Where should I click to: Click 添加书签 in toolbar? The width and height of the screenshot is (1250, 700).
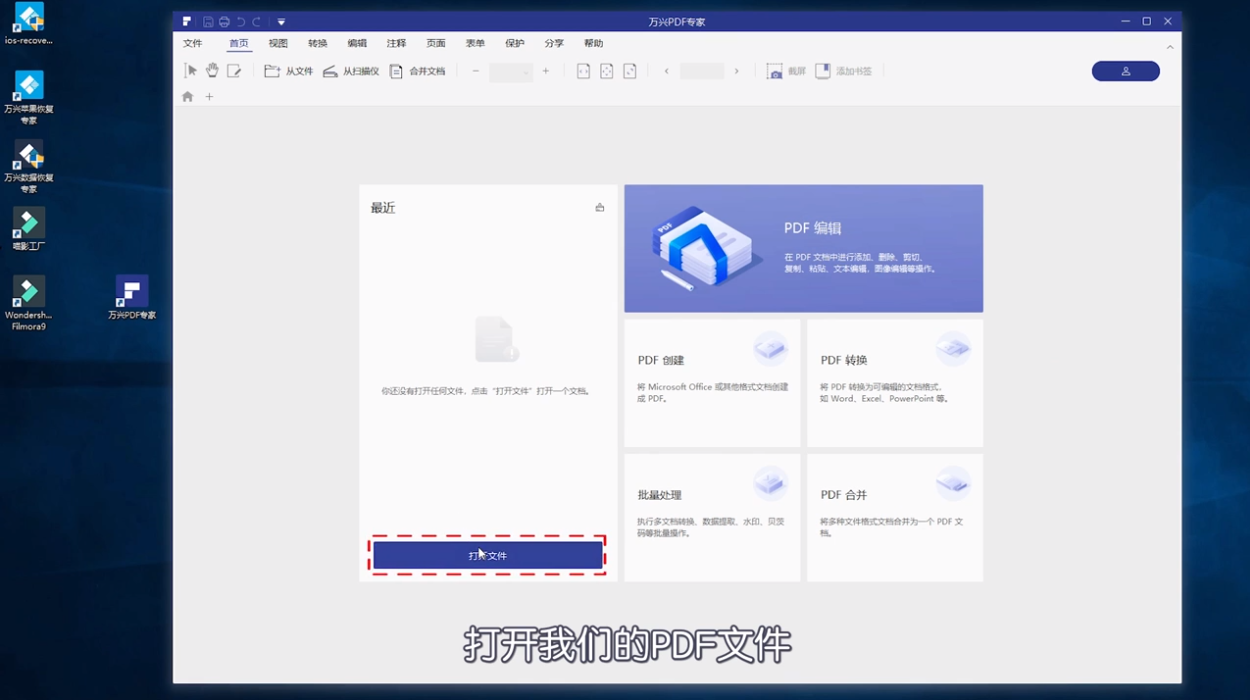844,71
